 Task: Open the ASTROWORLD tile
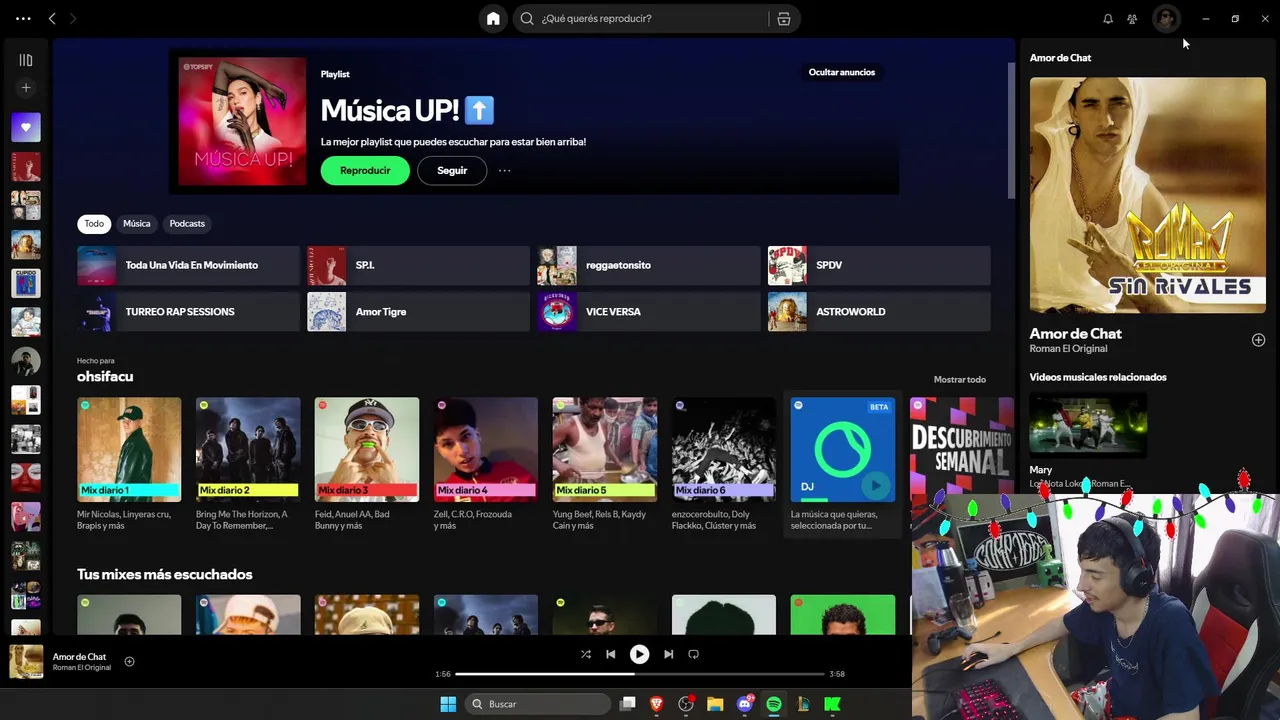[879, 312]
